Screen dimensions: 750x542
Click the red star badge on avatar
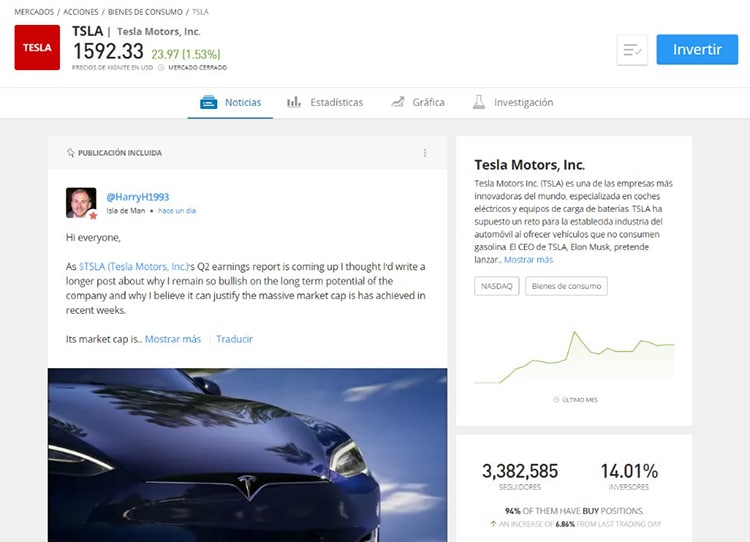93,215
